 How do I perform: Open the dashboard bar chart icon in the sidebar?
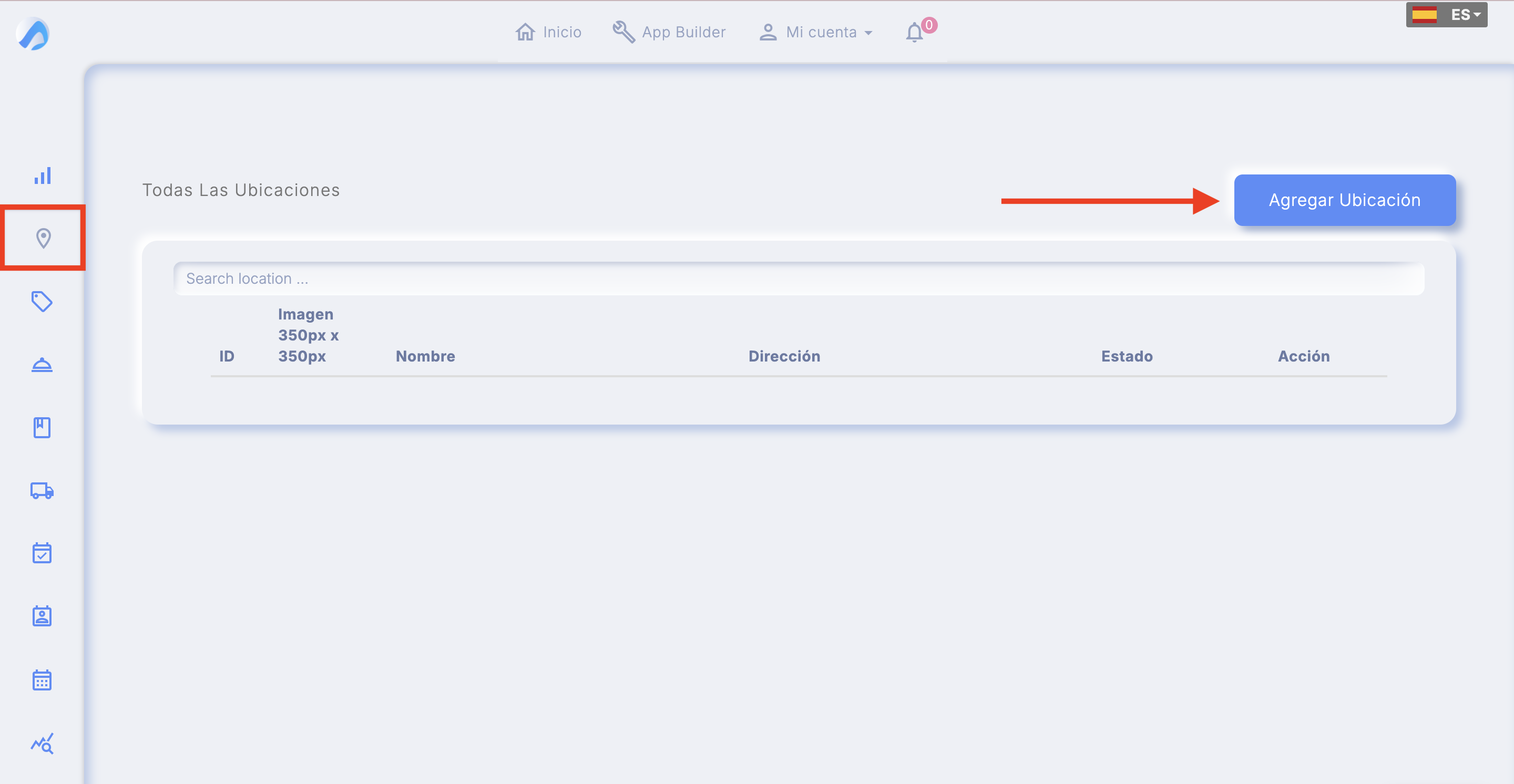pos(42,176)
